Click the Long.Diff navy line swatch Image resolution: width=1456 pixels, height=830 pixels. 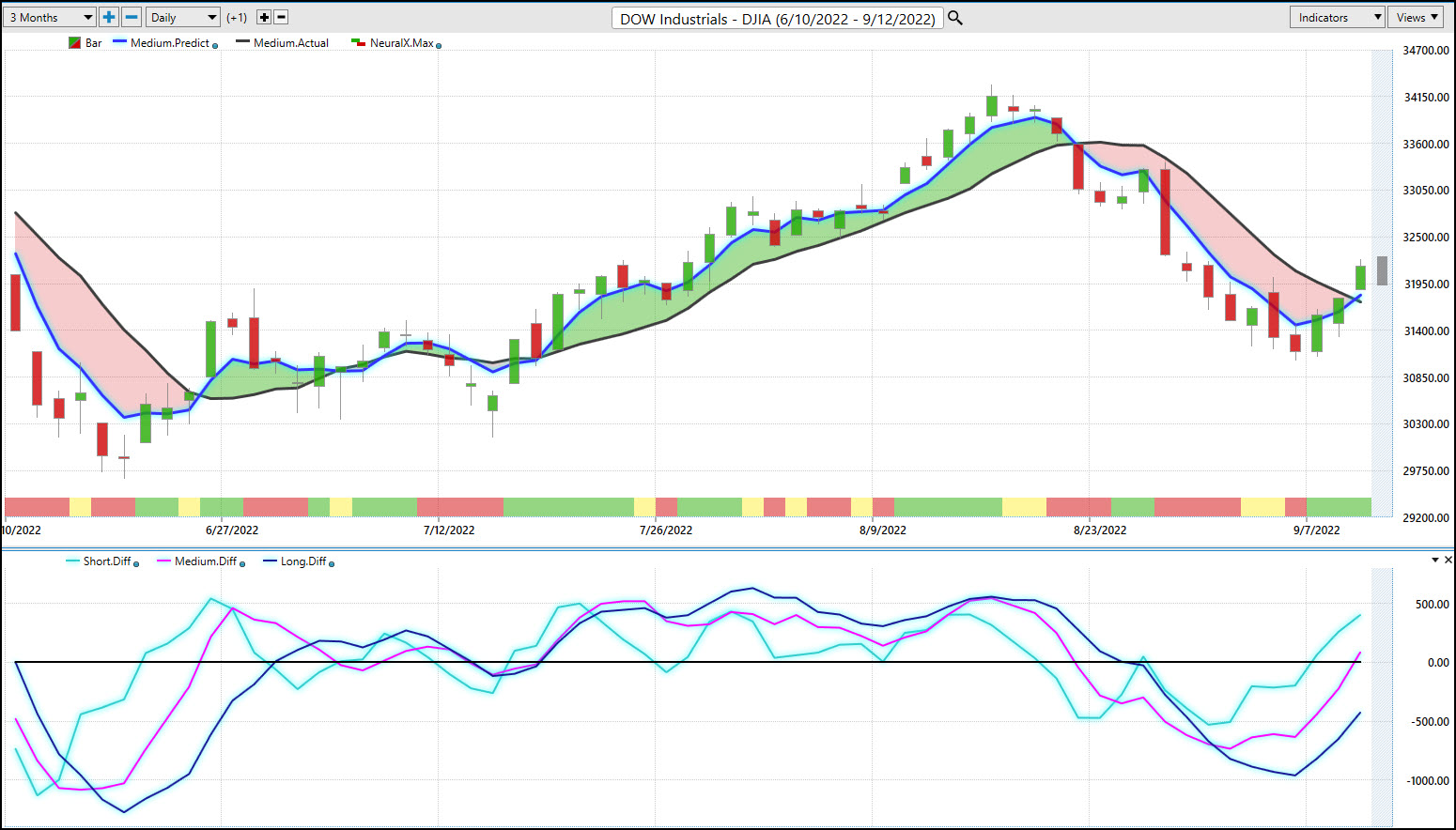tap(271, 561)
